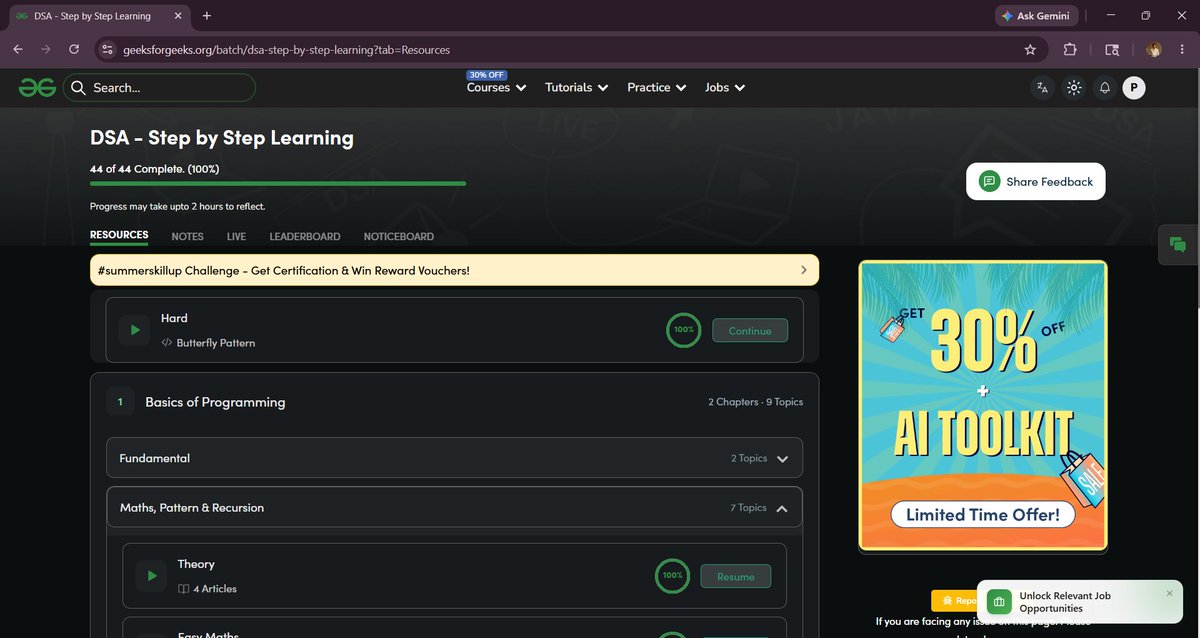Click Resume for Theory
Screen dimensions: 1200x638
click(x=736, y=576)
